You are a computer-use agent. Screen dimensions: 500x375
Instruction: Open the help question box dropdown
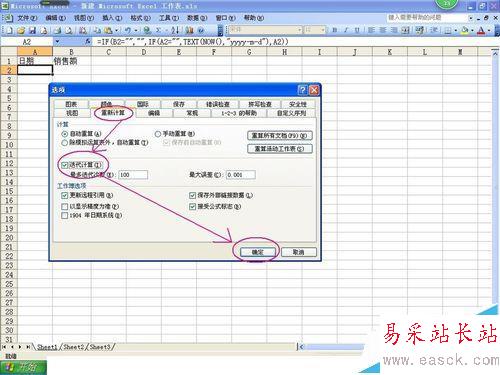click(471, 17)
